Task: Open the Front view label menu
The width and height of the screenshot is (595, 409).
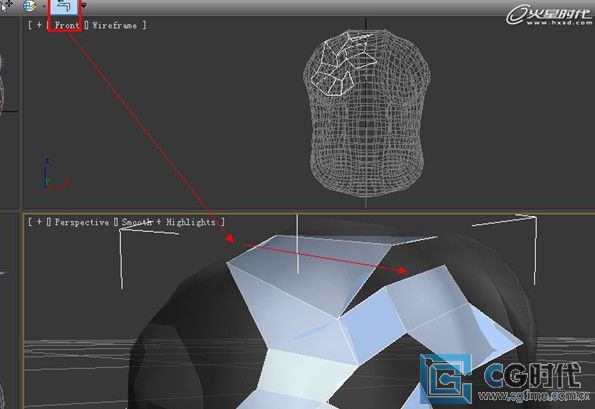Action: 66,25
